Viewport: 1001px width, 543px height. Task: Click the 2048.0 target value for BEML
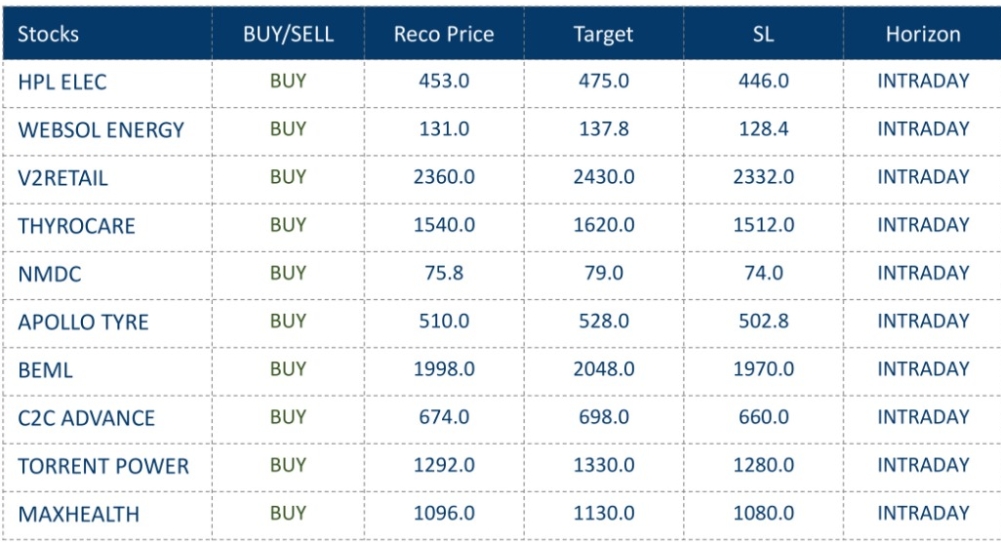[x=603, y=369]
